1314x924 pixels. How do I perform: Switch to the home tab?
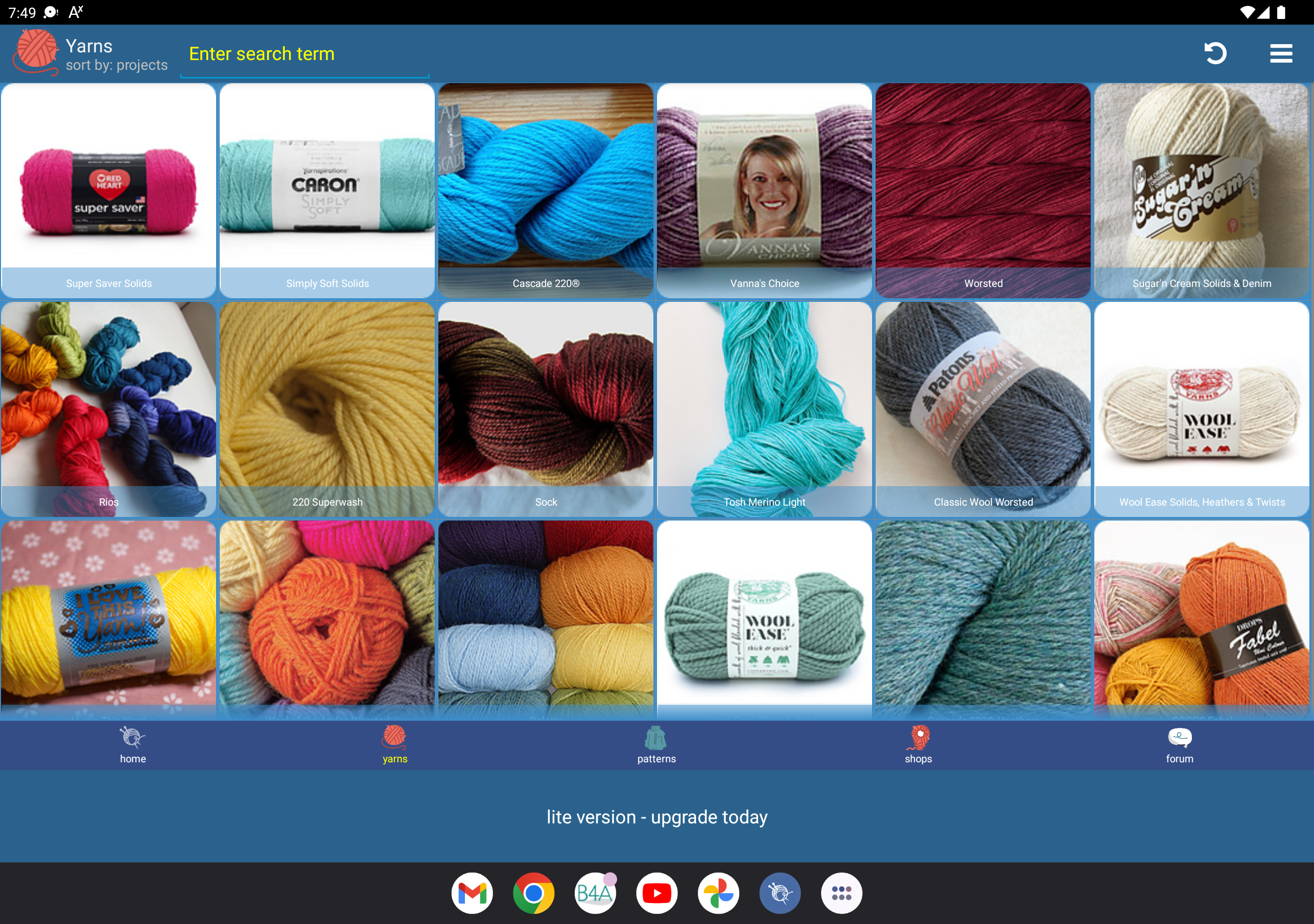(x=133, y=745)
